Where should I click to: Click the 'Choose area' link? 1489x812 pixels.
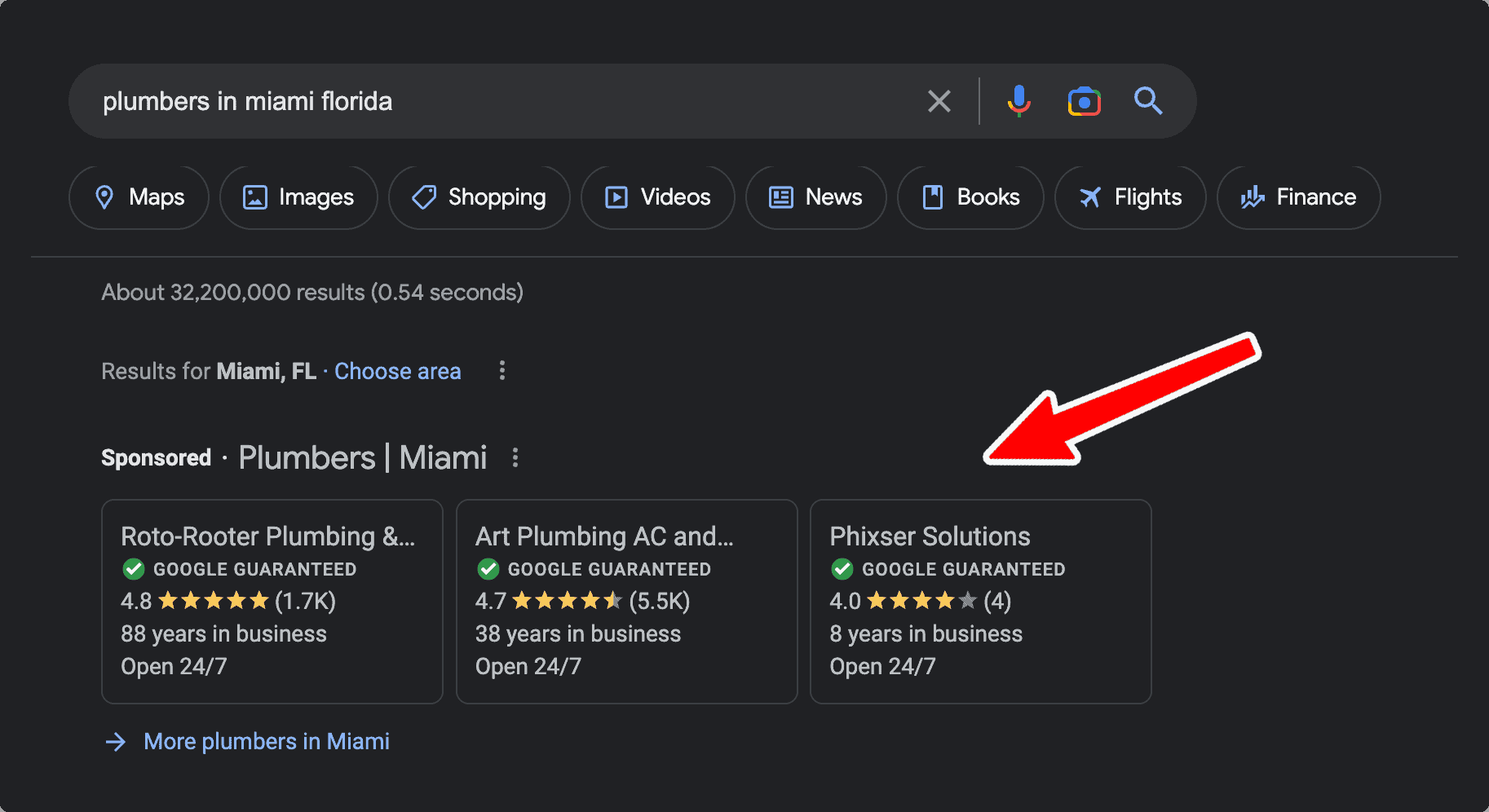click(x=398, y=371)
